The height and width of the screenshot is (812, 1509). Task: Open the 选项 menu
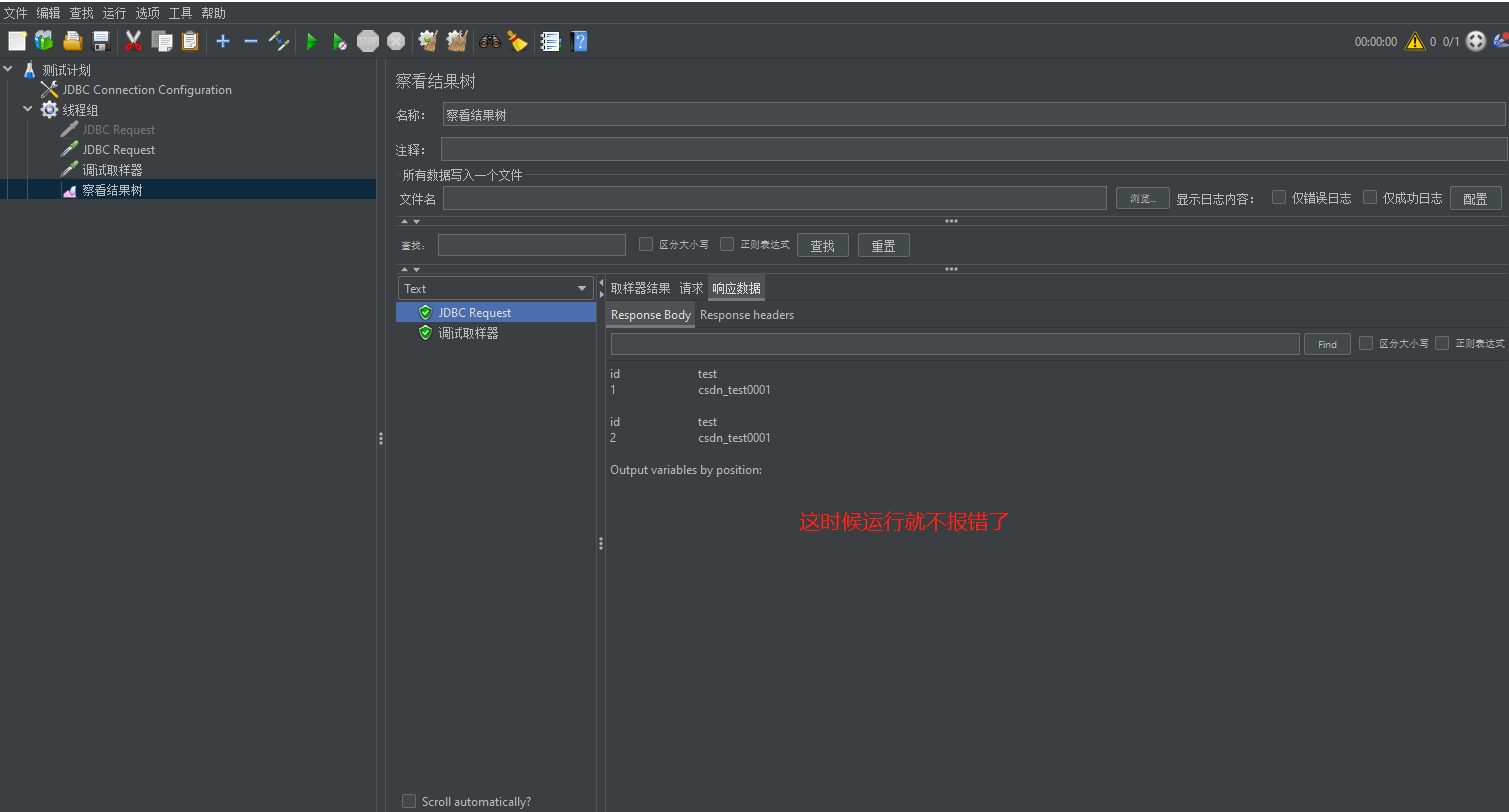coord(147,13)
